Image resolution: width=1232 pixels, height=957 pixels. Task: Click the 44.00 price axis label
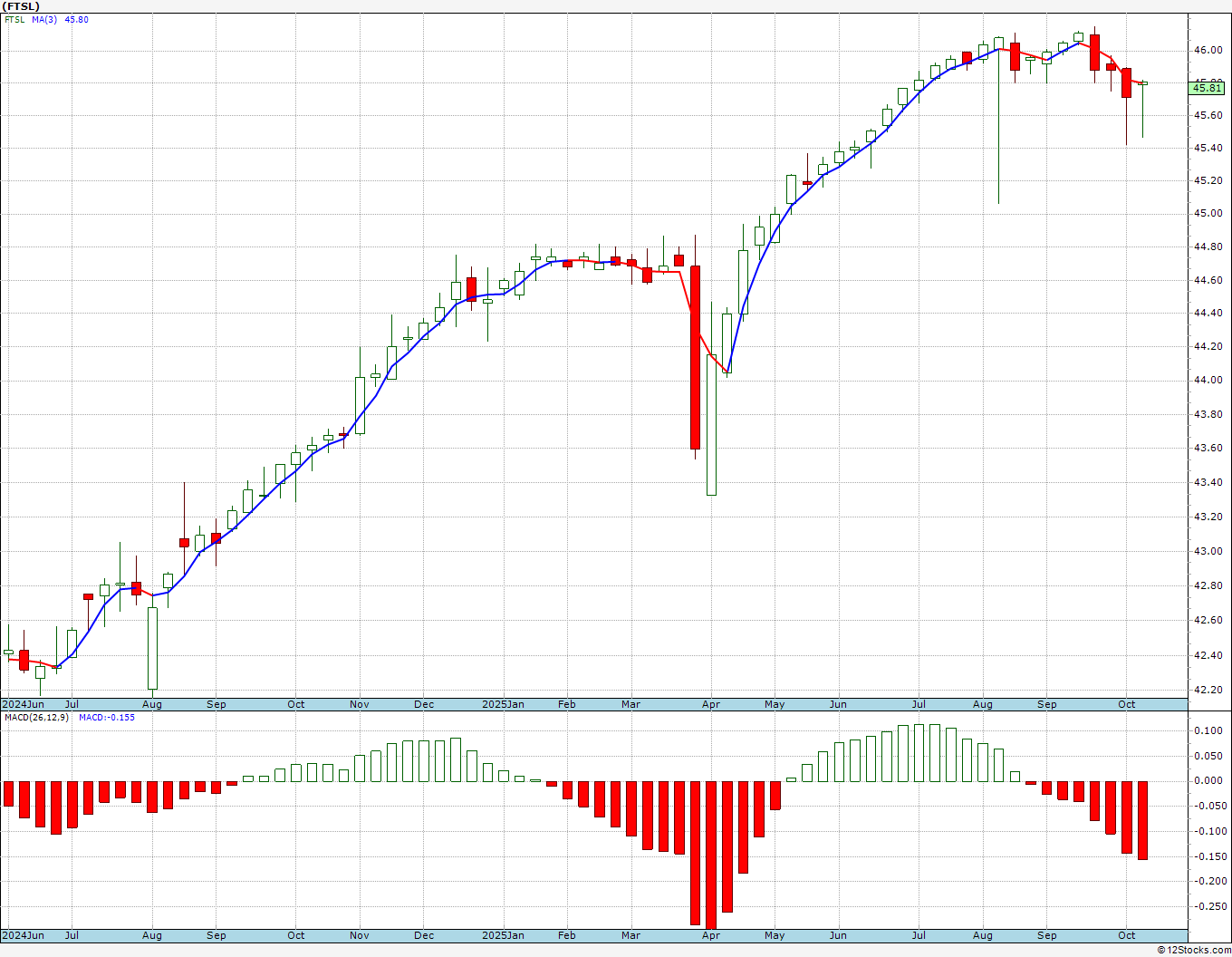click(x=1207, y=380)
